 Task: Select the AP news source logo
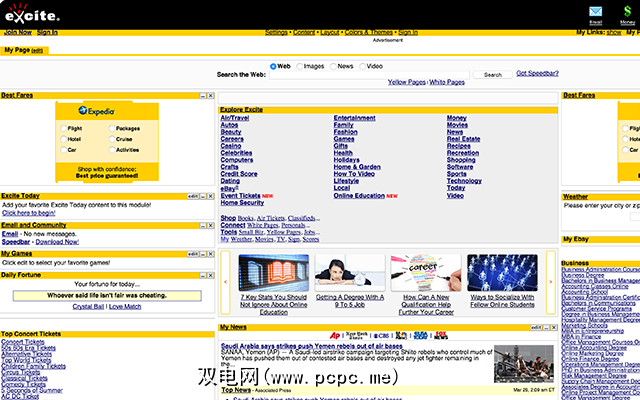[x=335, y=336]
